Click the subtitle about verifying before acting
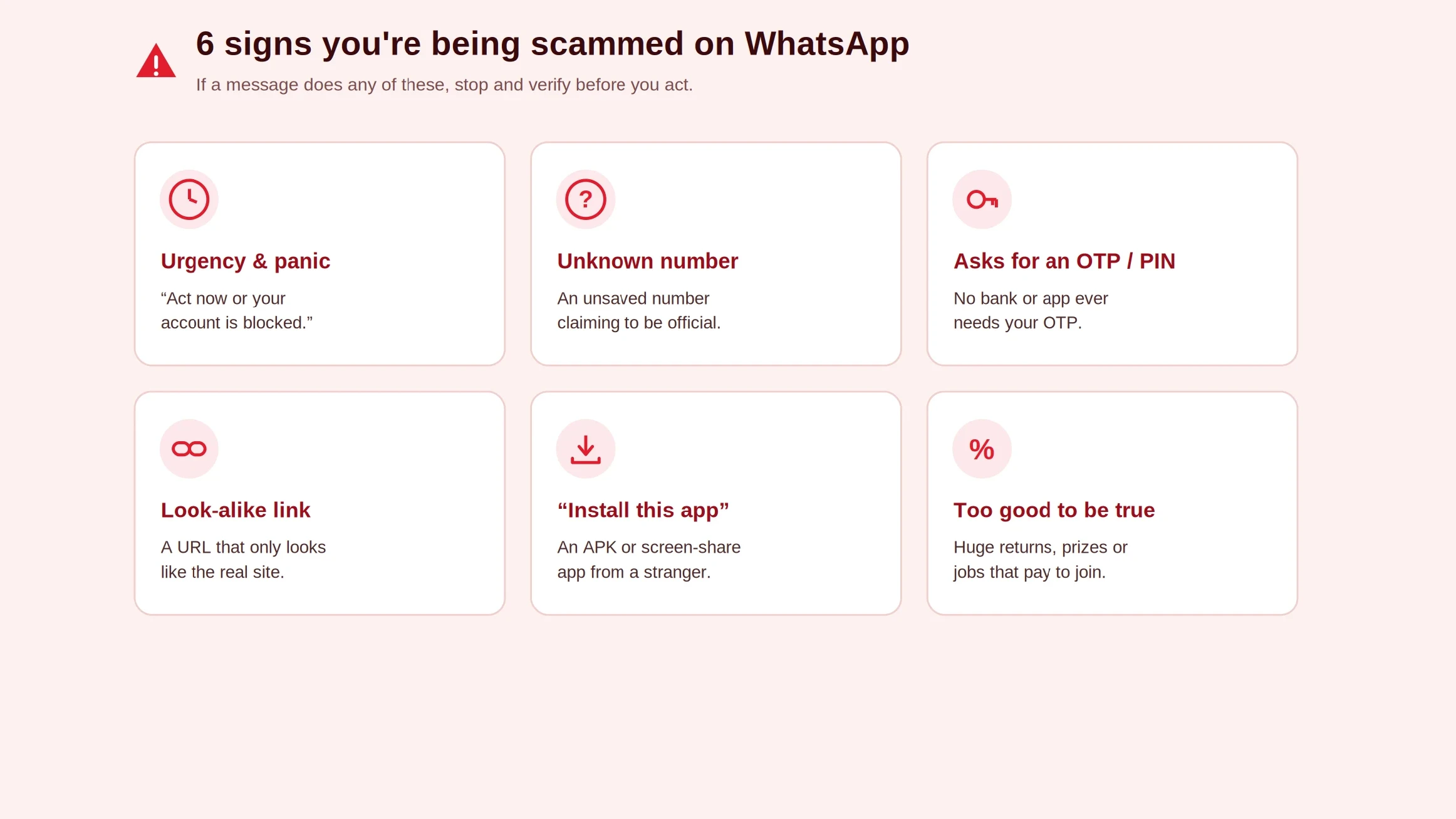This screenshot has height=819, width=1456. [444, 85]
